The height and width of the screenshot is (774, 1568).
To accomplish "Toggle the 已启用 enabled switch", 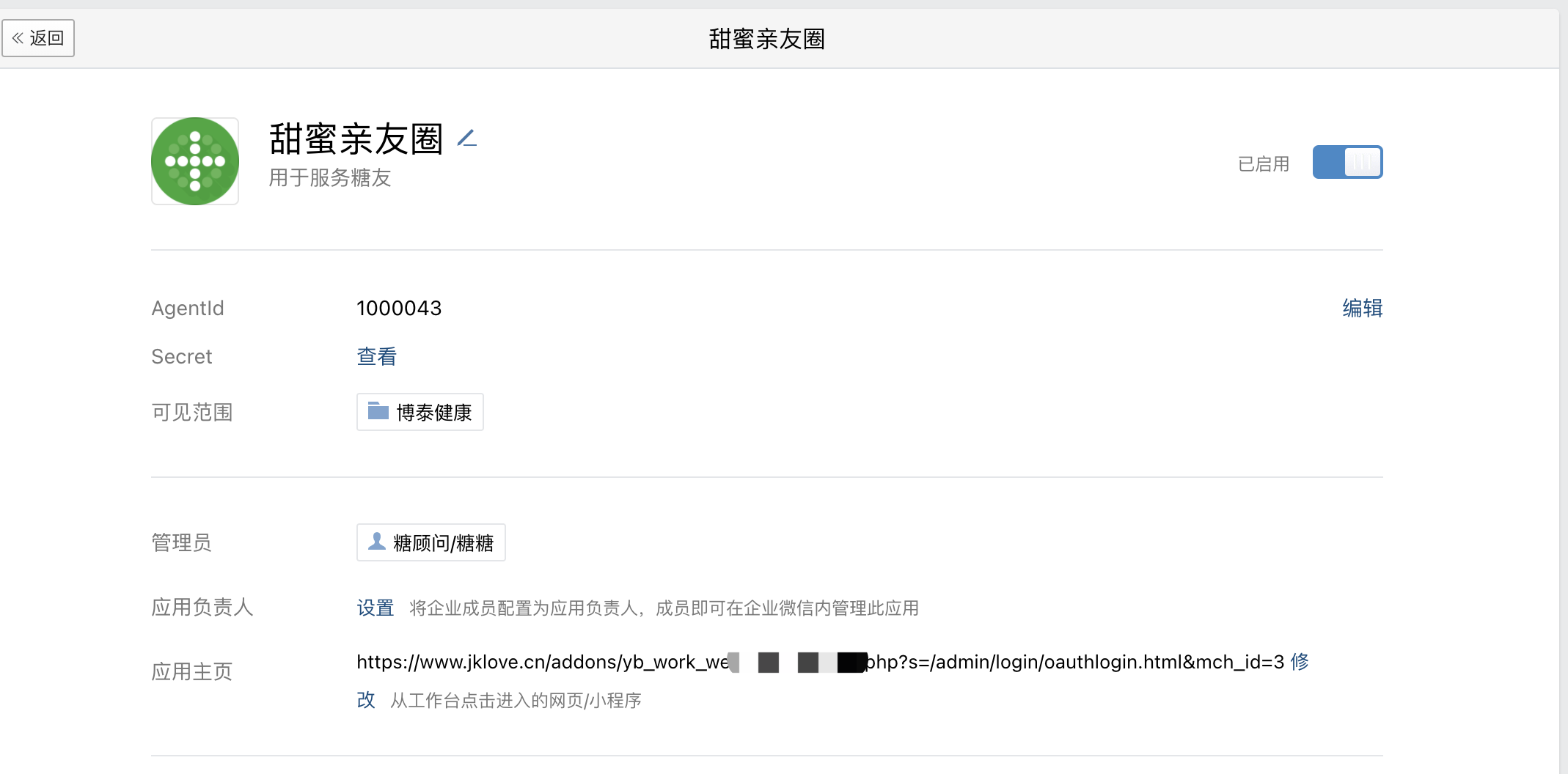I will pyautogui.click(x=1347, y=162).
